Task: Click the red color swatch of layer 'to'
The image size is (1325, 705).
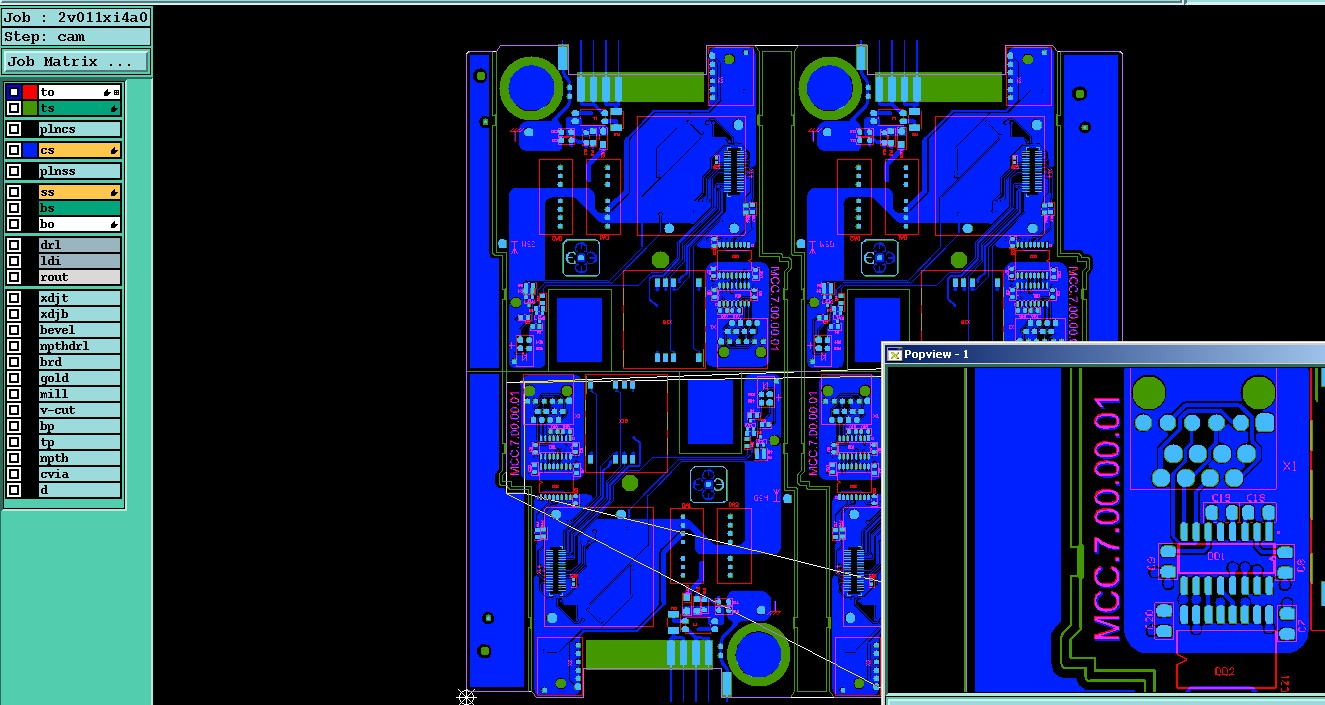Action: click(x=30, y=92)
